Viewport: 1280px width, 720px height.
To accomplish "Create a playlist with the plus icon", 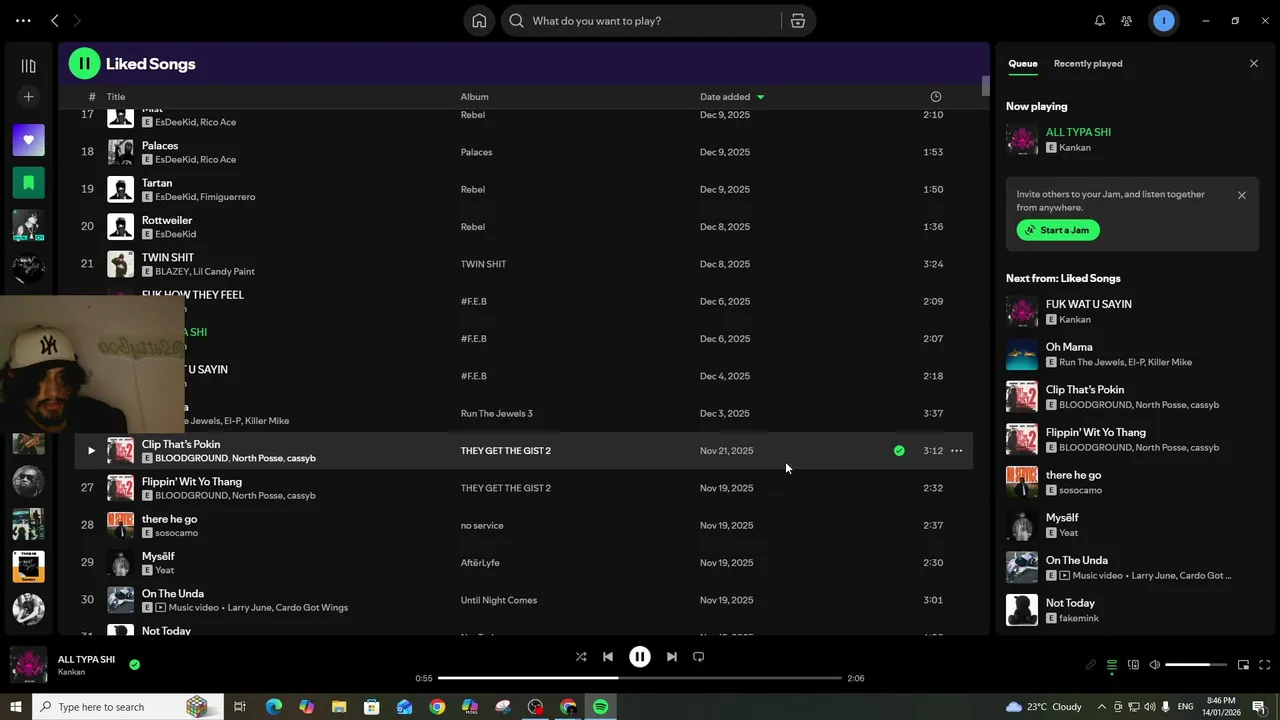I will click(28, 97).
